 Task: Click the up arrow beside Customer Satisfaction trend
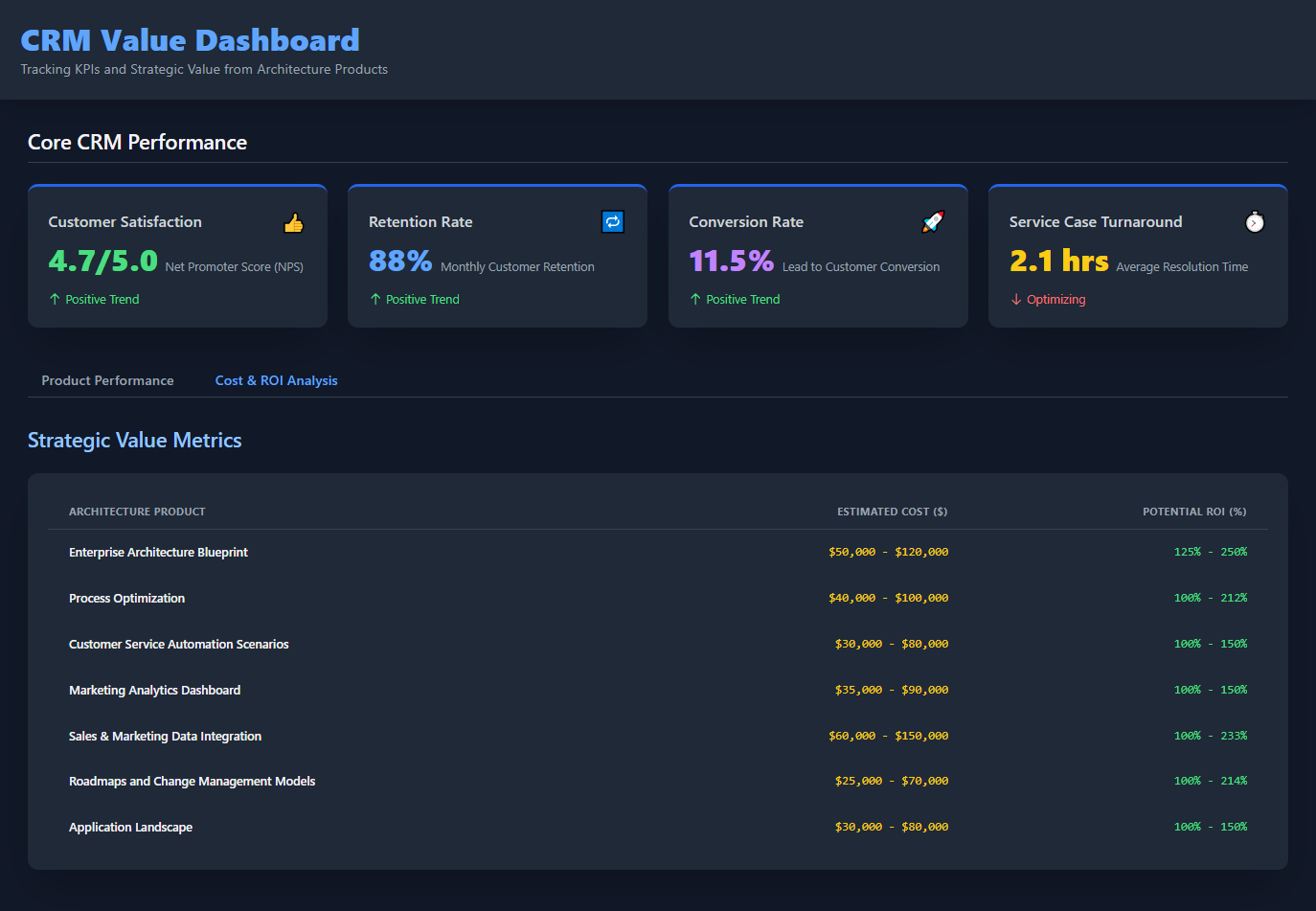(x=55, y=300)
